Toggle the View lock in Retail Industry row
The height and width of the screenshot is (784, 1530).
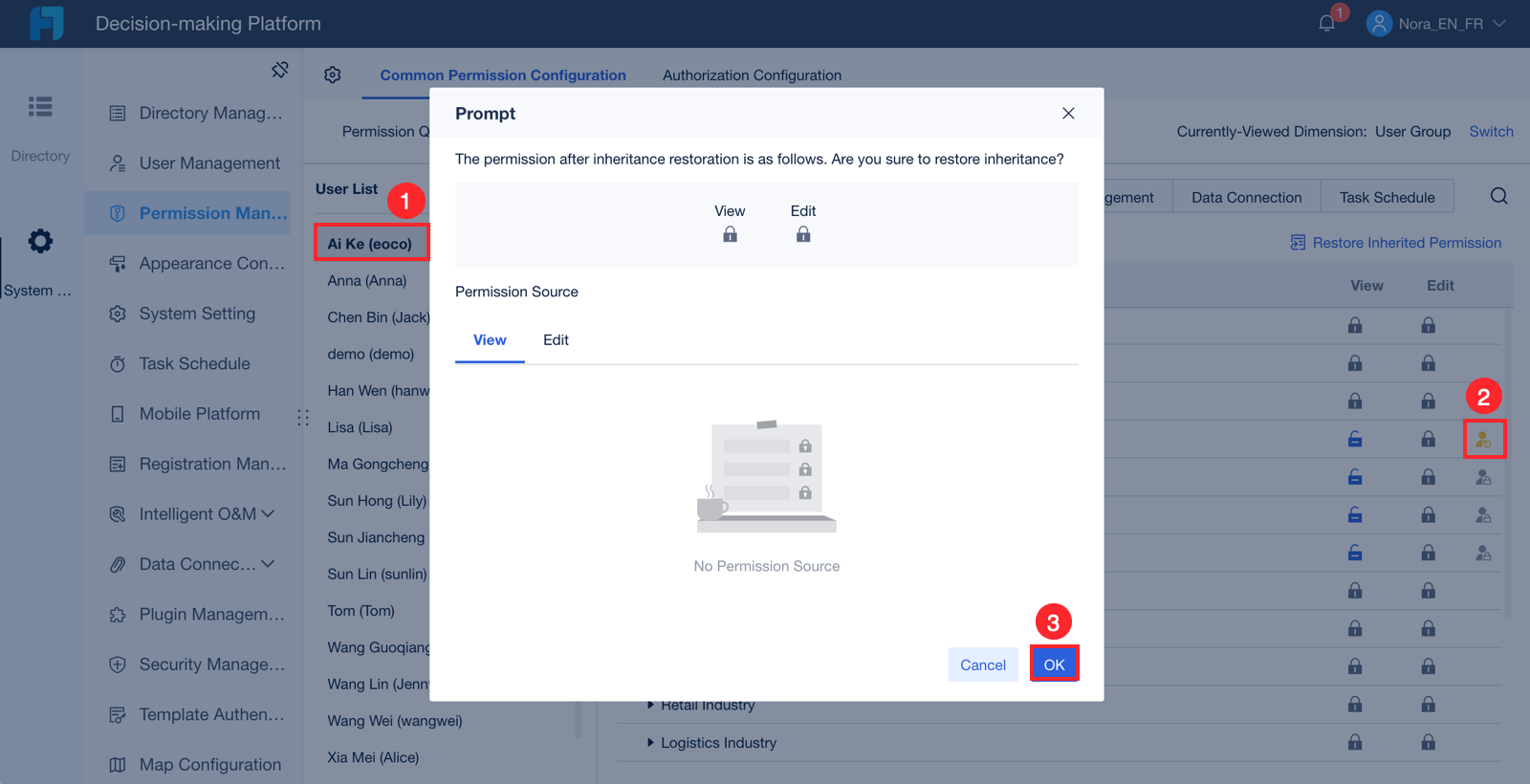pyautogui.click(x=1355, y=705)
